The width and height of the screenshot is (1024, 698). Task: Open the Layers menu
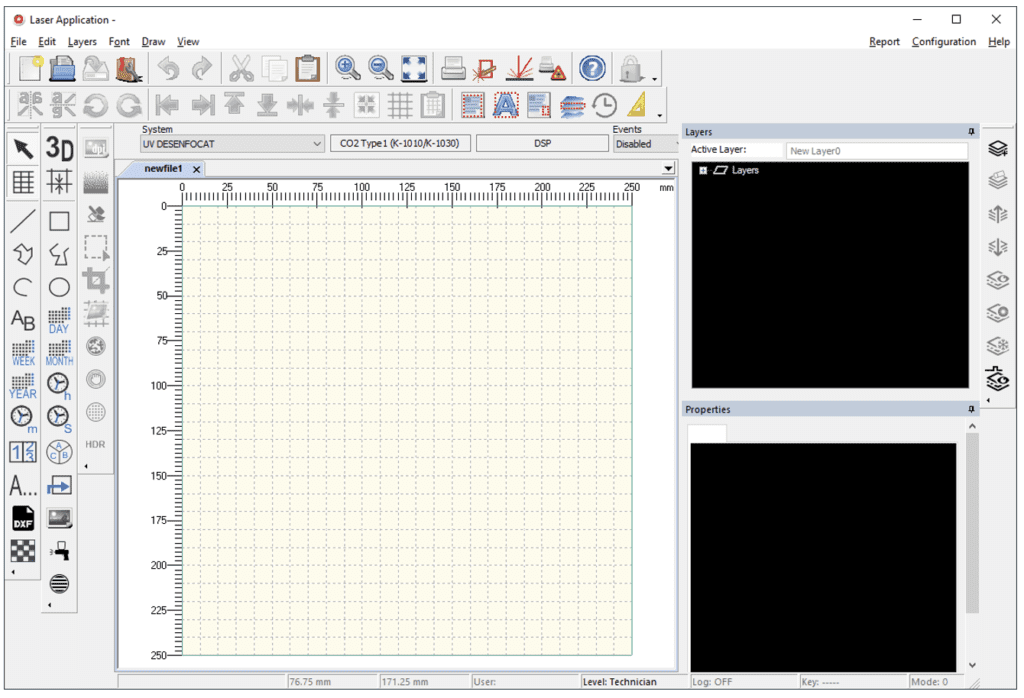(x=82, y=42)
